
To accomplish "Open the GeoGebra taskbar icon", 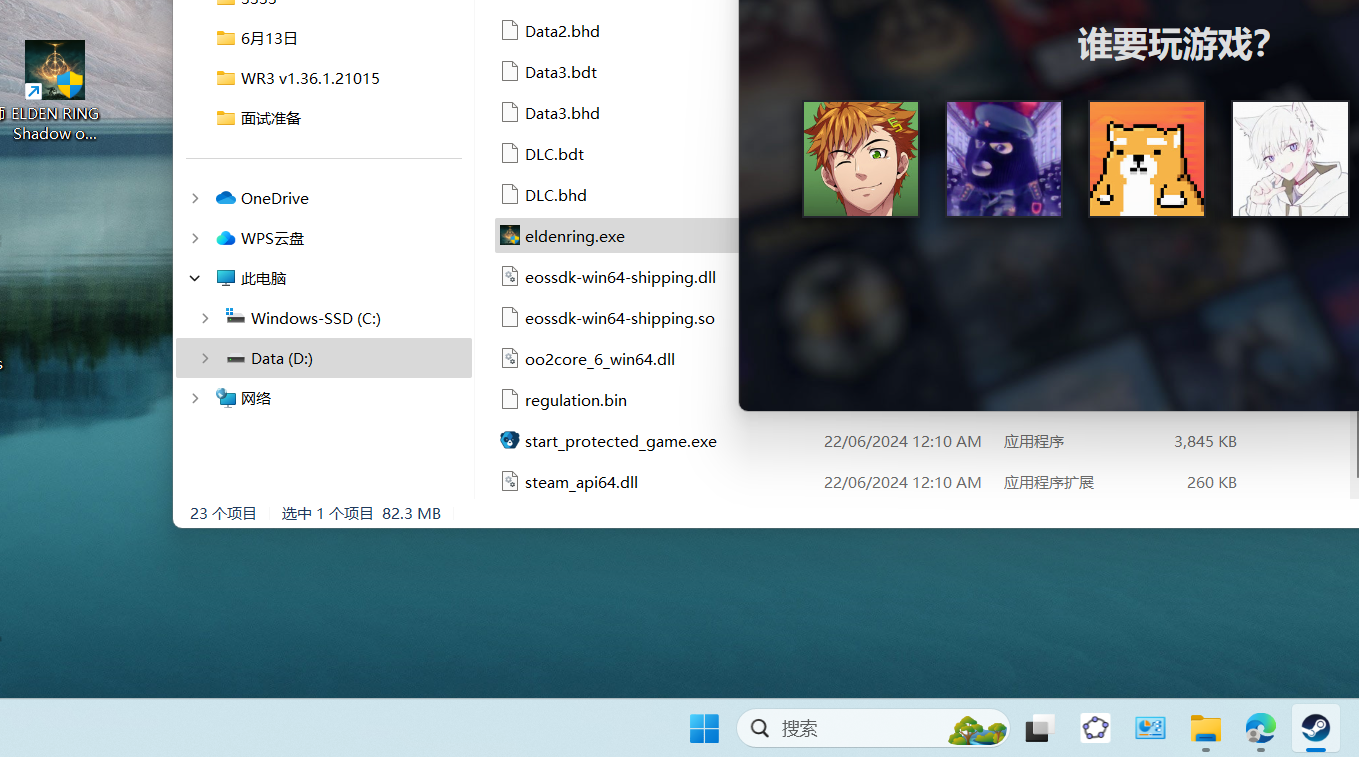I will (1095, 728).
